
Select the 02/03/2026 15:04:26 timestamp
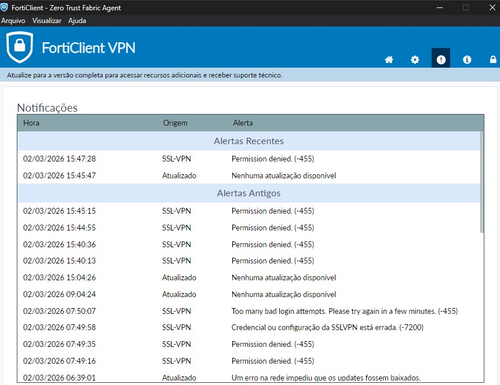59,277
